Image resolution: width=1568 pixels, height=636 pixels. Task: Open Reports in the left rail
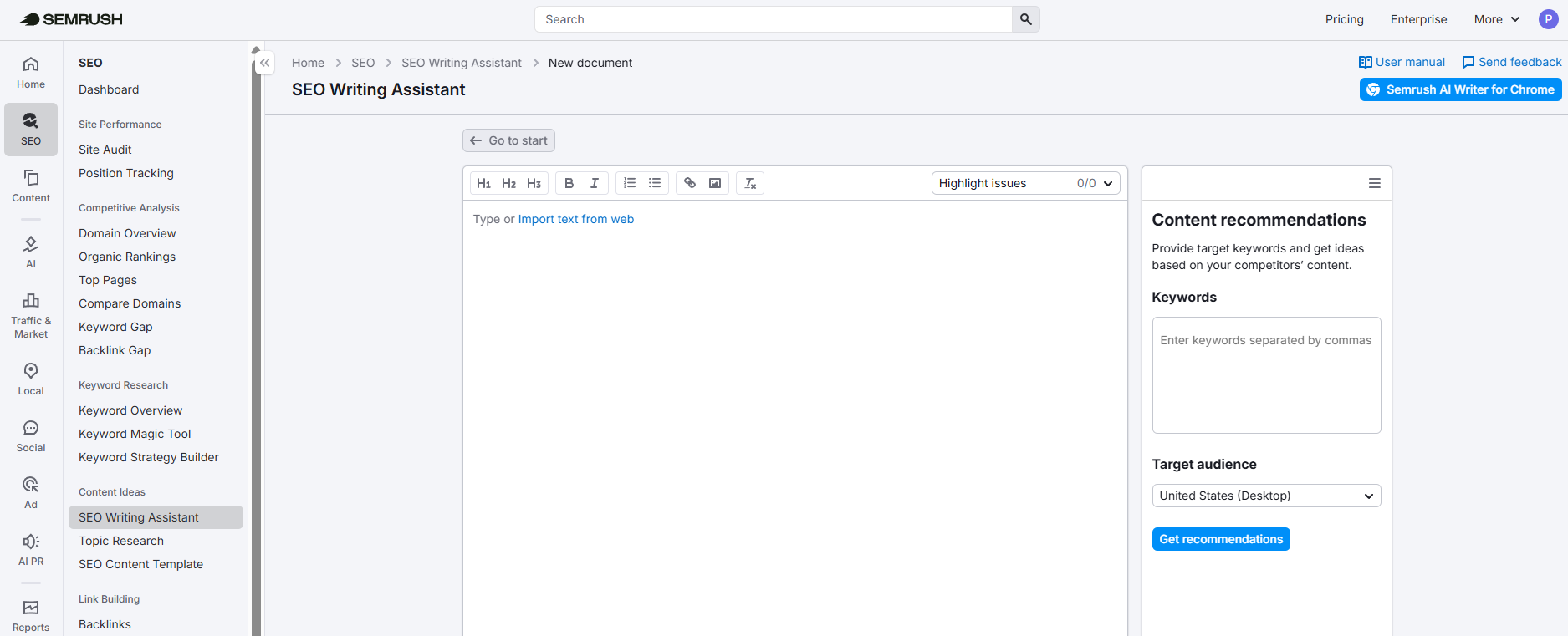(31, 616)
